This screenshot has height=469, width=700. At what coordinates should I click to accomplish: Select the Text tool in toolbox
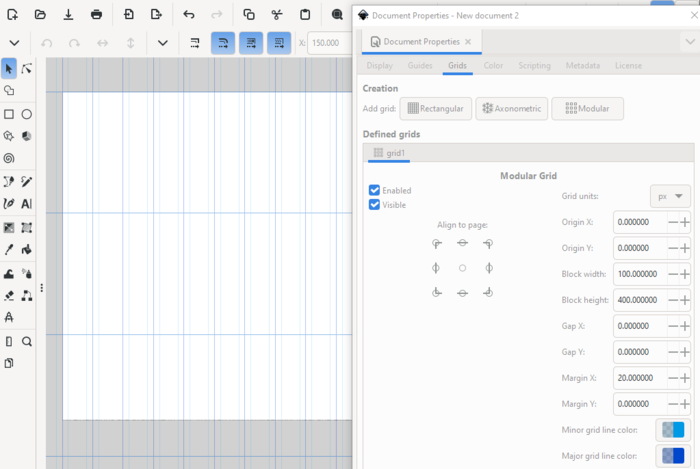pos(27,204)
